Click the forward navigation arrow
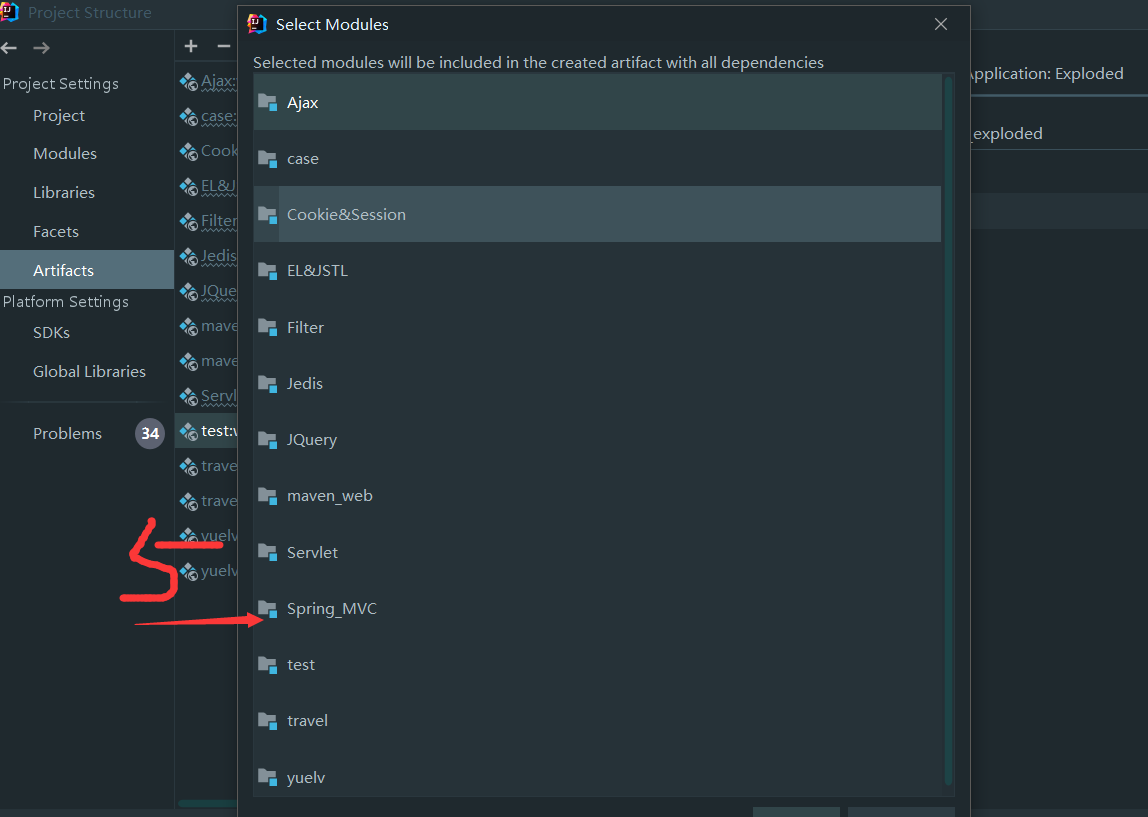The height and width of the screenshot is (817, 1148). (39, 47)
